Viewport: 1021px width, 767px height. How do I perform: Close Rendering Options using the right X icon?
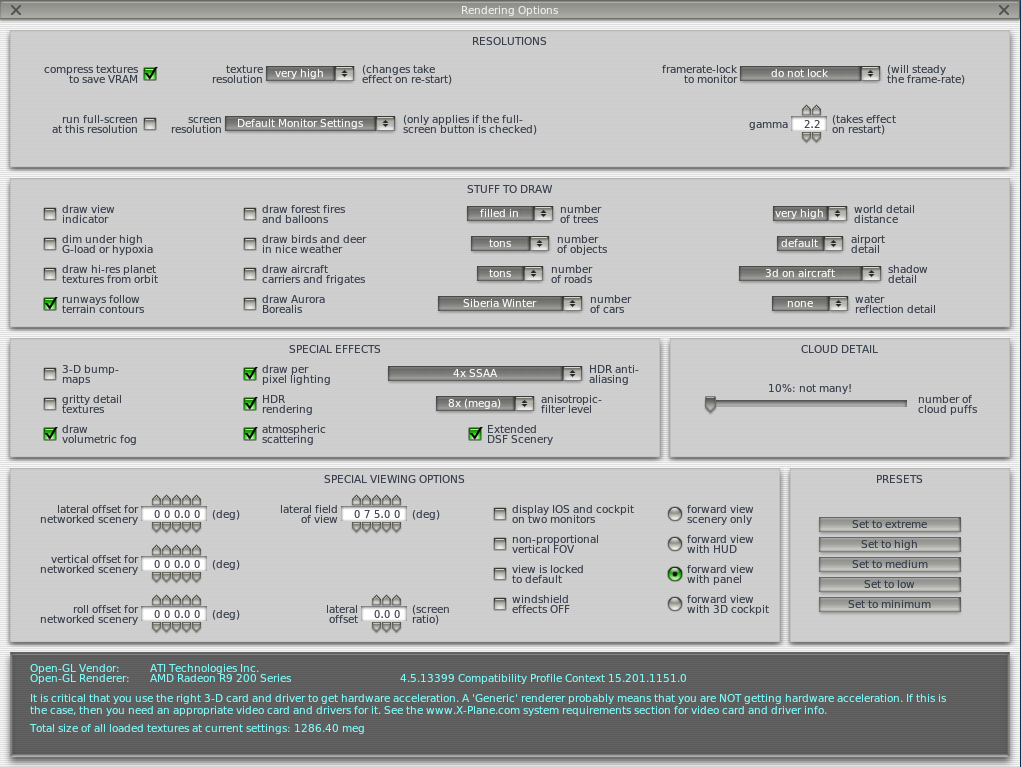[1004, 10]
